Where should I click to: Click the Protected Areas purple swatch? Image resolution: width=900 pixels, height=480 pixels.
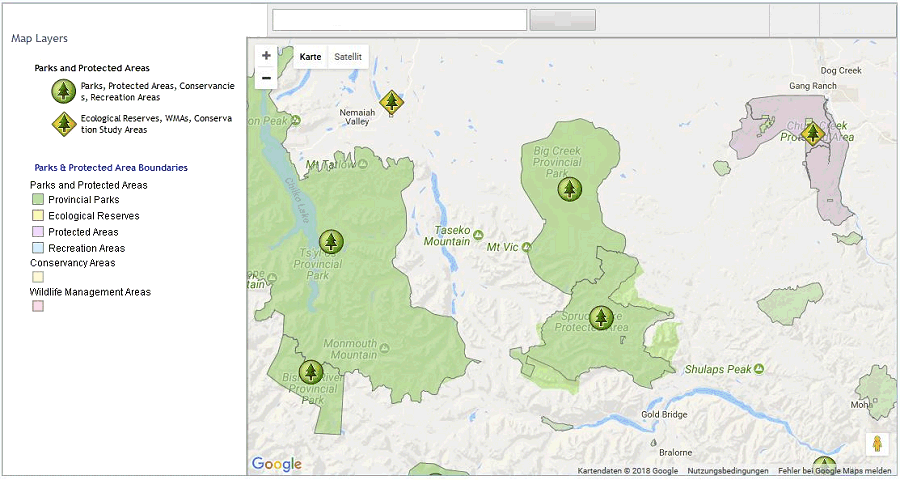click(x=38, y=232)
